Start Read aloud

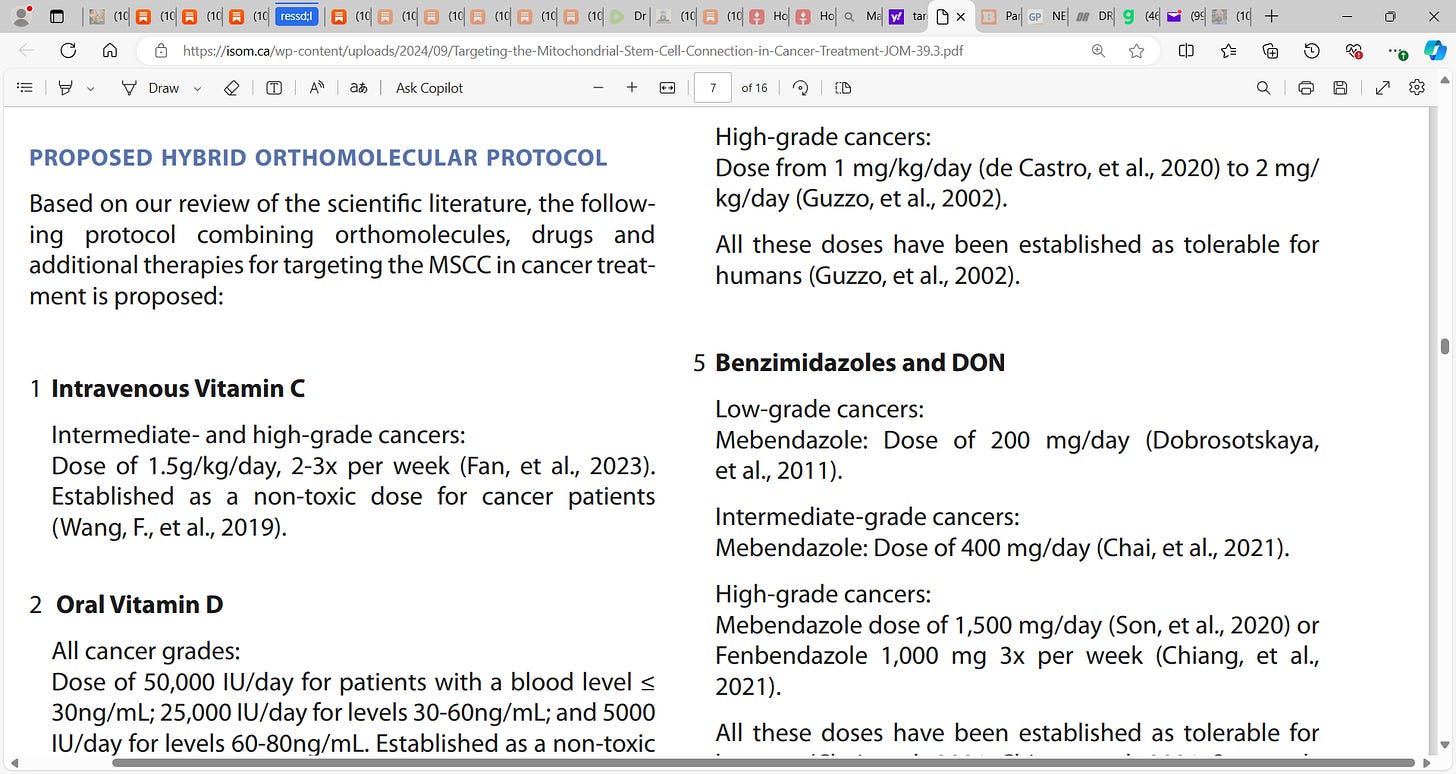pyautogui.click(x=317, y=88)
